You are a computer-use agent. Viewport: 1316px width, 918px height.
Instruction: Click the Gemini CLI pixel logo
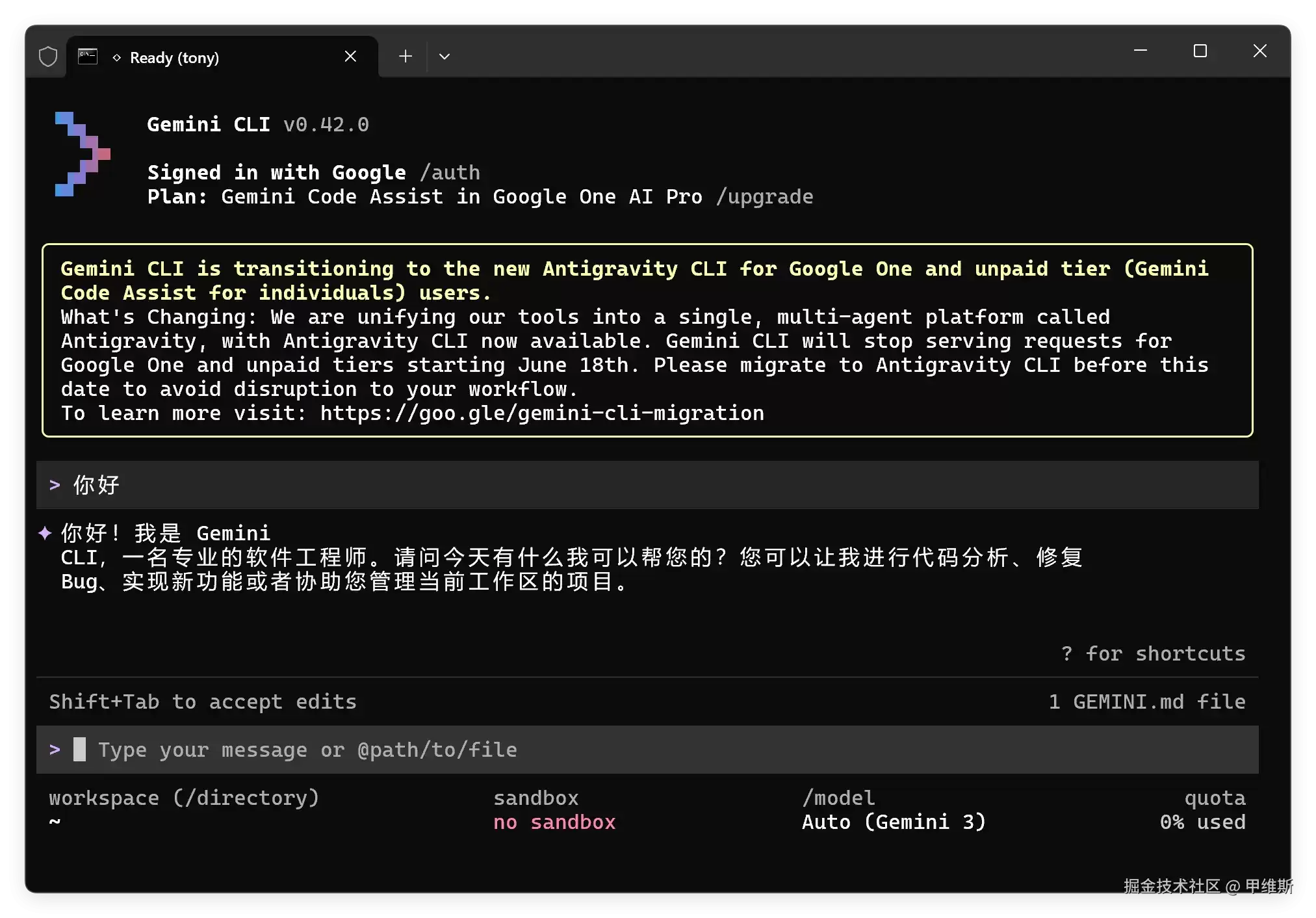click(x=83, y=154)
